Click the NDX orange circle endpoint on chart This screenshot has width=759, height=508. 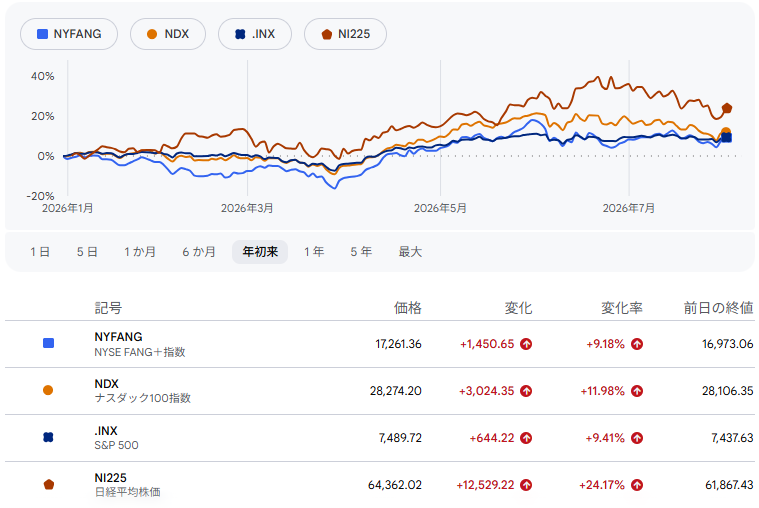click(726, 132)
